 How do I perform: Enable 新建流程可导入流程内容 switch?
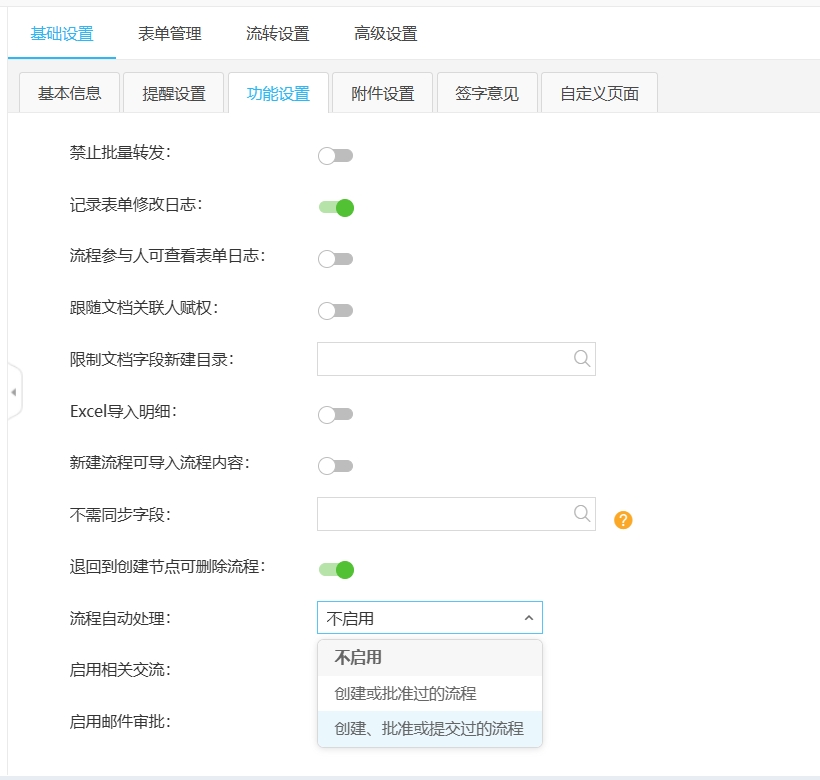(335, 466)
